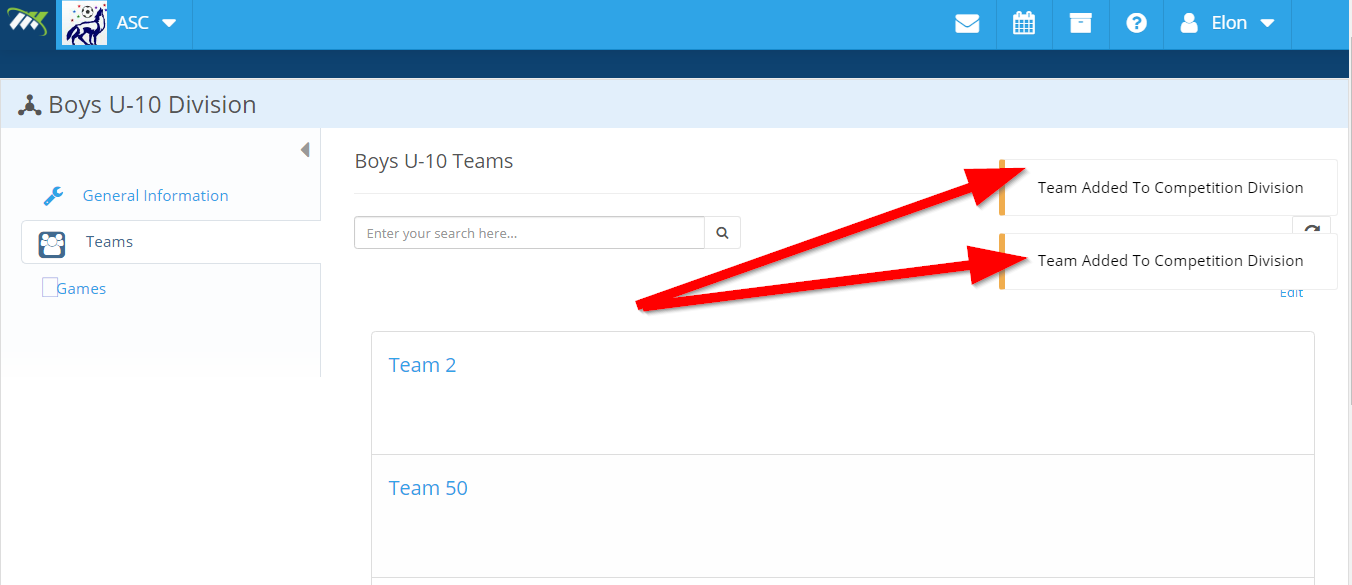Click the refresh icon button

point(1311,228)
